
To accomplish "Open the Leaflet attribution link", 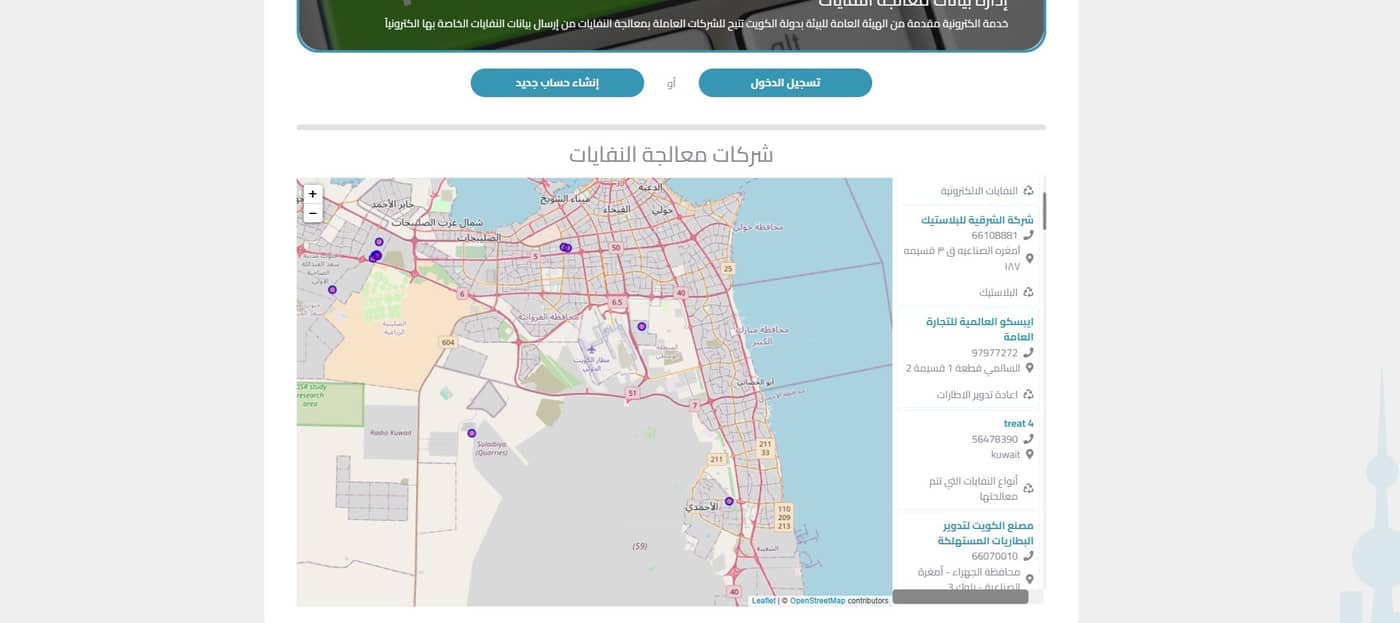I will [763, 601].
